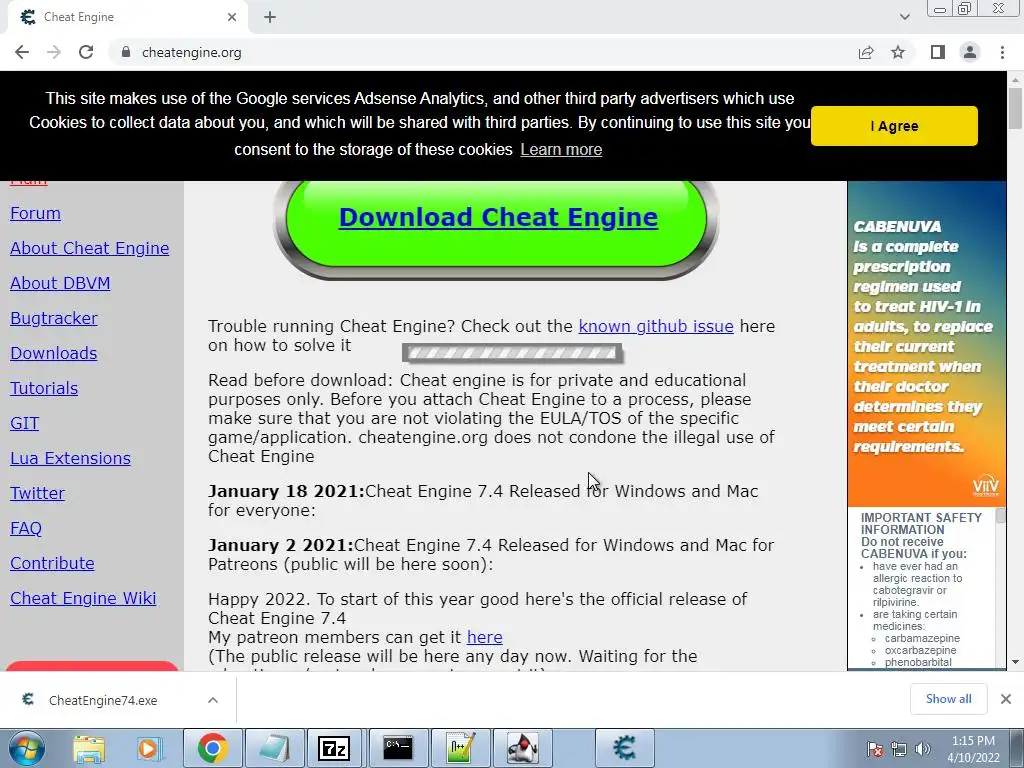Click the browser forward arrow
This screenshot has height=768, width=1024.
(54, 52)
